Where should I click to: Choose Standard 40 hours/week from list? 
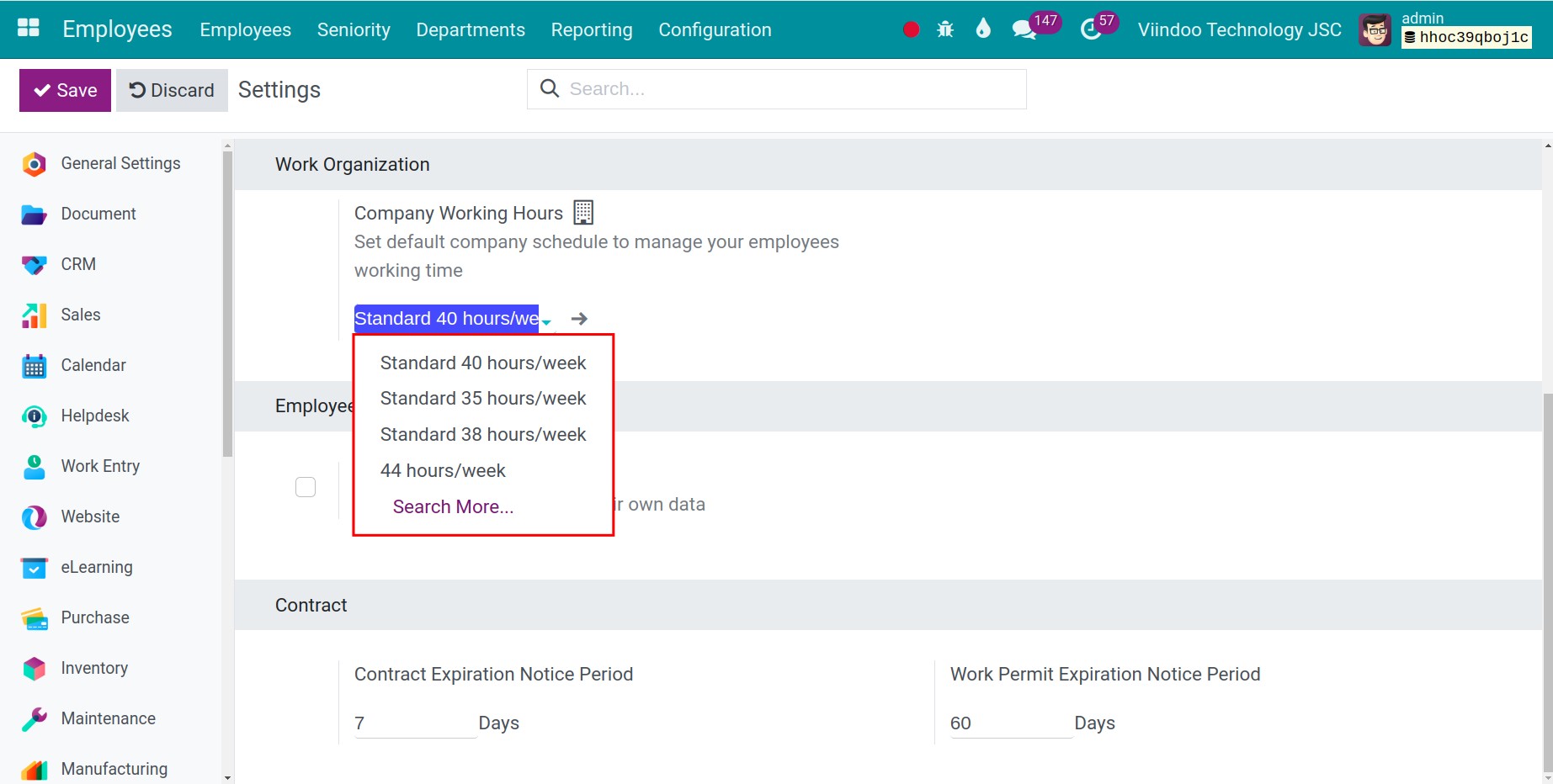(483, 363)
